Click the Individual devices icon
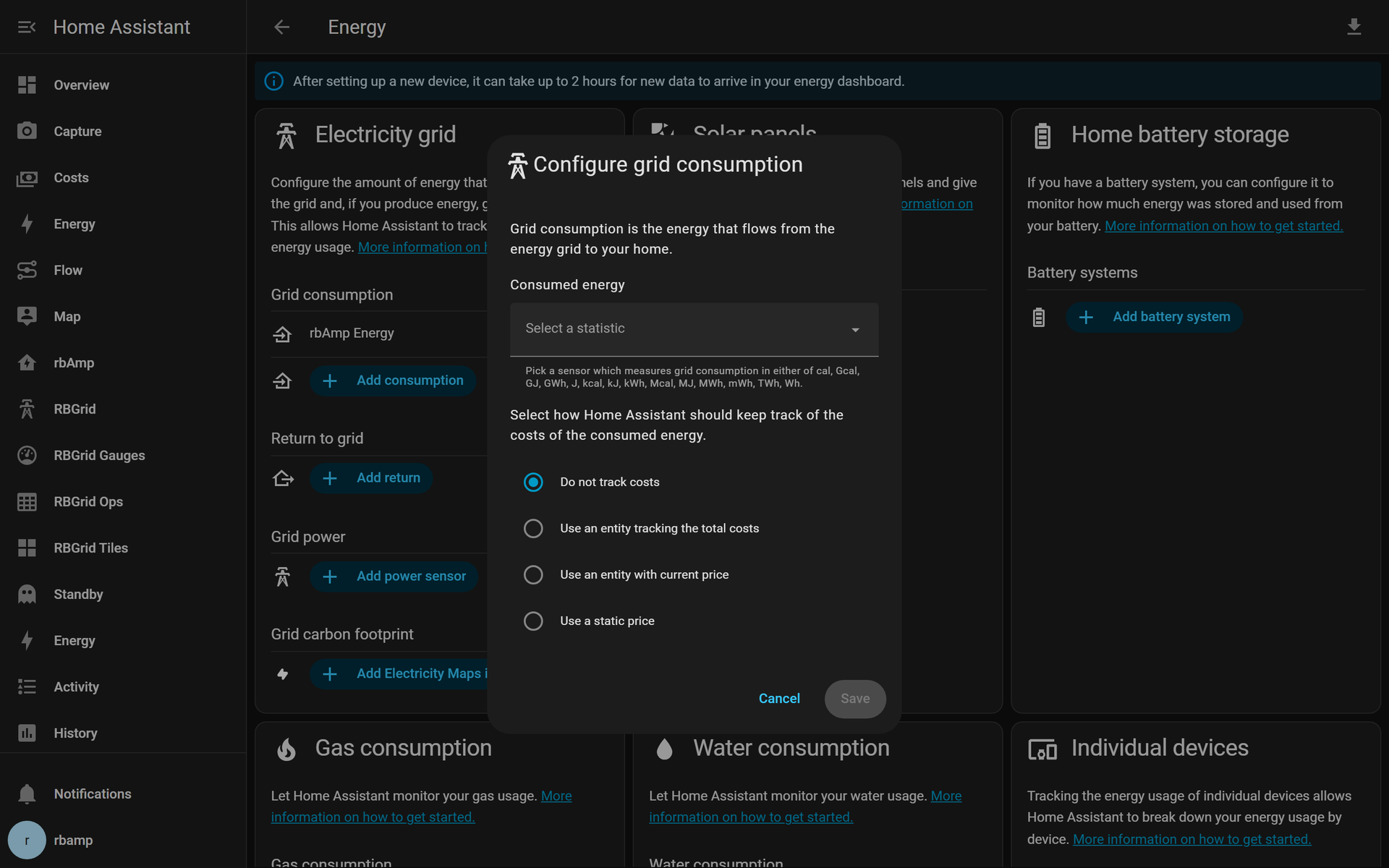 point(1042,749)
